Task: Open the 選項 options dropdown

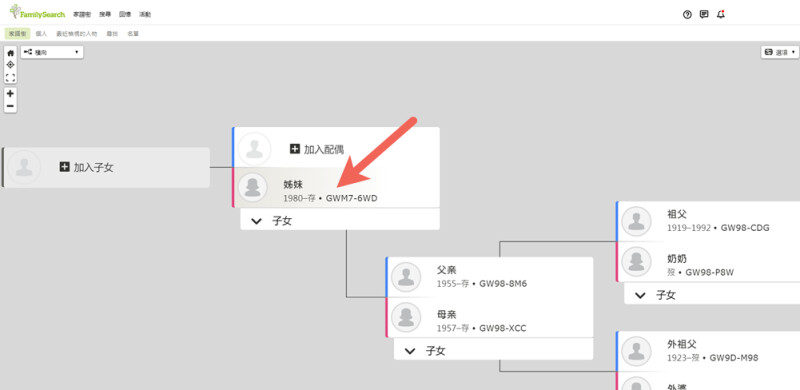Action: click(x=780, y=52)
